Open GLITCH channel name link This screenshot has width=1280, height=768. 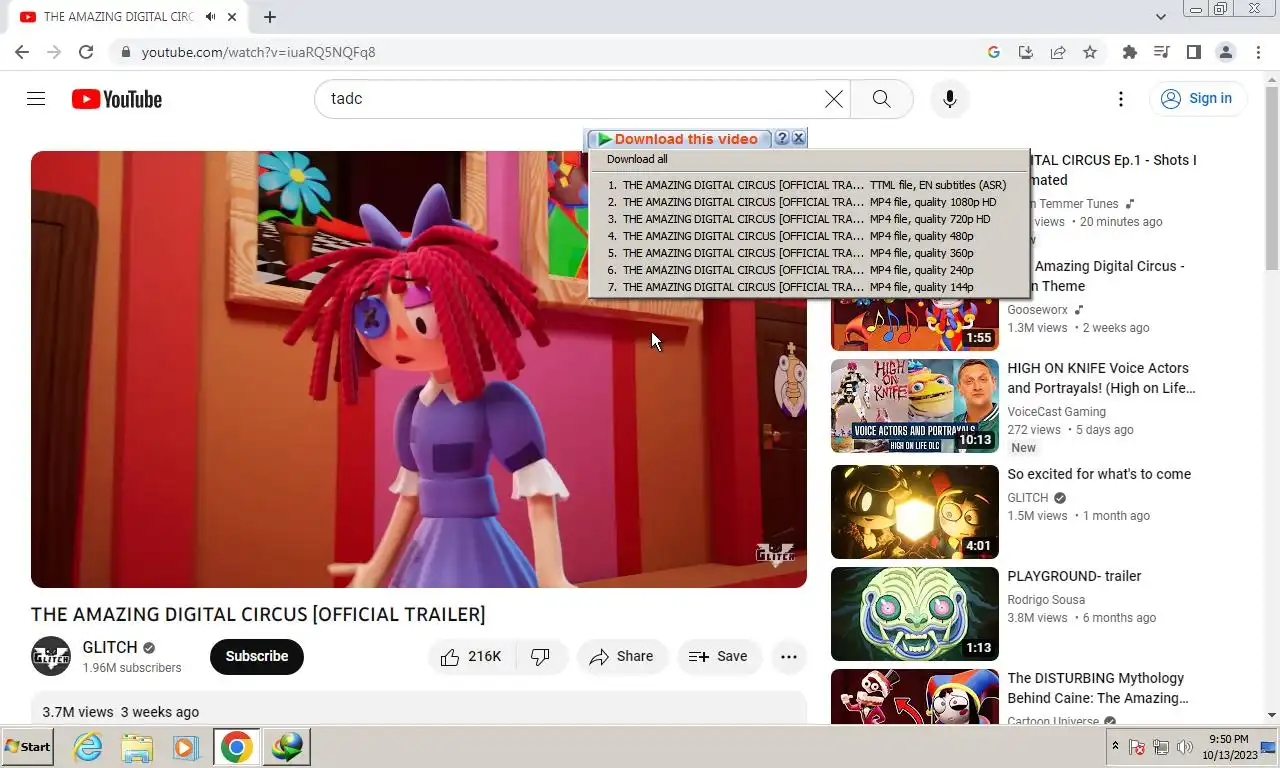(x=110, y=647)
